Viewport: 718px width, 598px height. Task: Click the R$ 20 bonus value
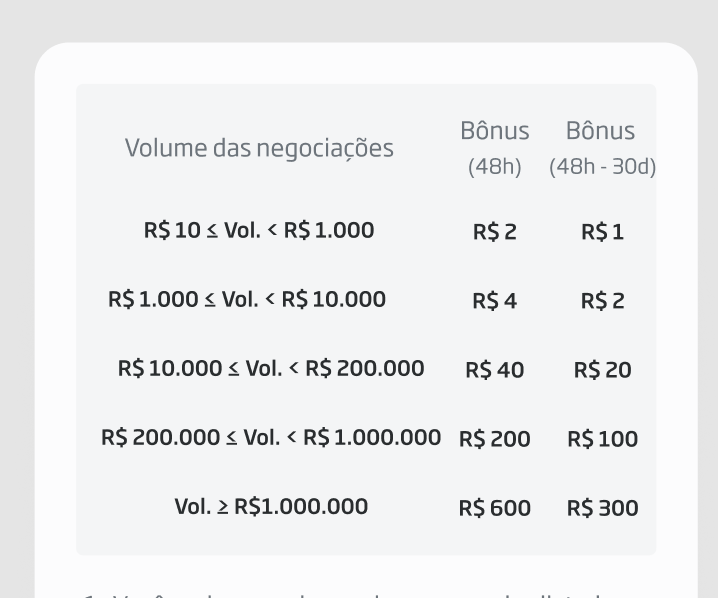tap(602, 370)
